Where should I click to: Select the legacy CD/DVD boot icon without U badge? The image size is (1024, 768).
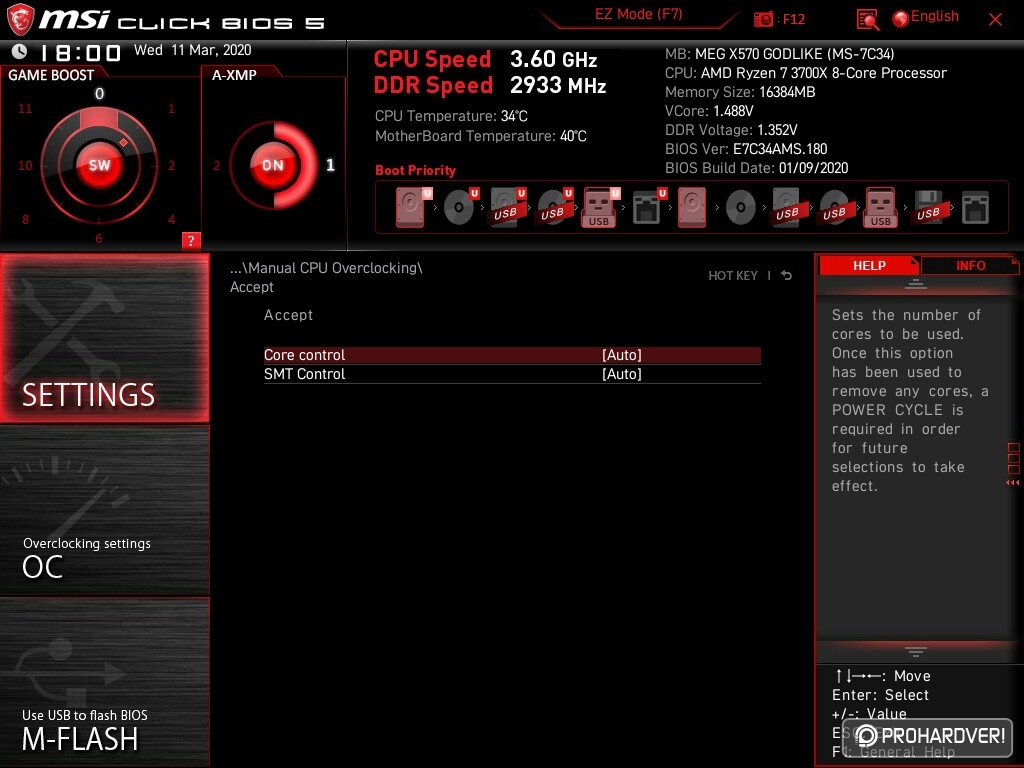pyautogui.click(x=741, y=208)
